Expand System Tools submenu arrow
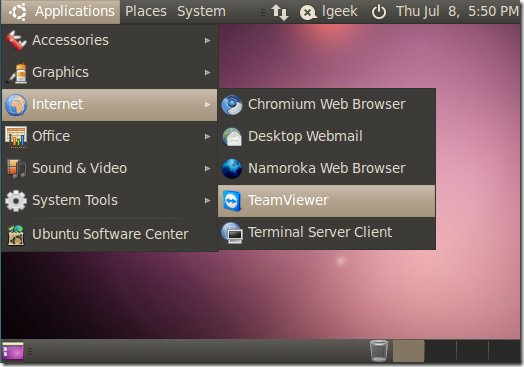 click(208, 201)
